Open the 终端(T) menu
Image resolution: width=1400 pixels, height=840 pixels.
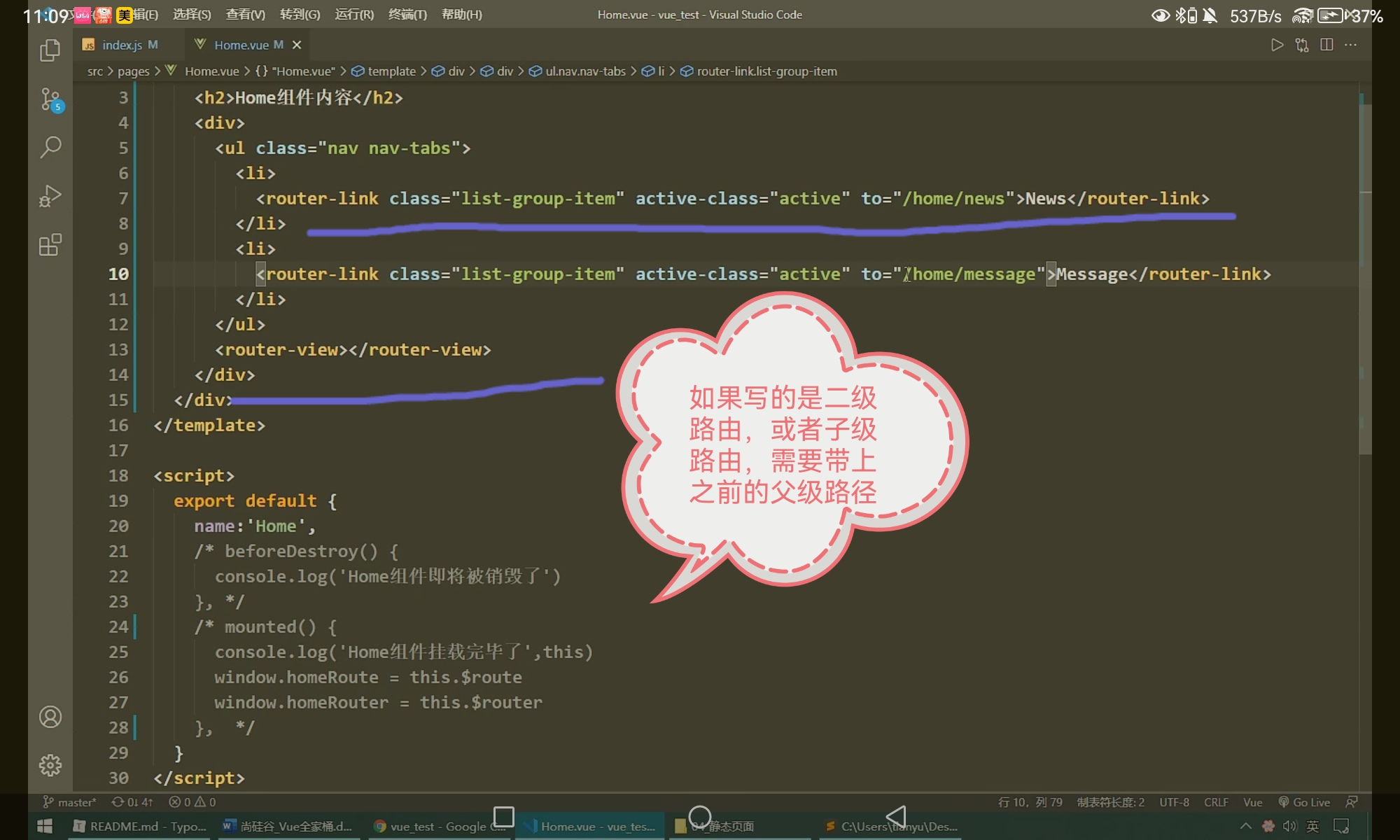pos(407,15)
